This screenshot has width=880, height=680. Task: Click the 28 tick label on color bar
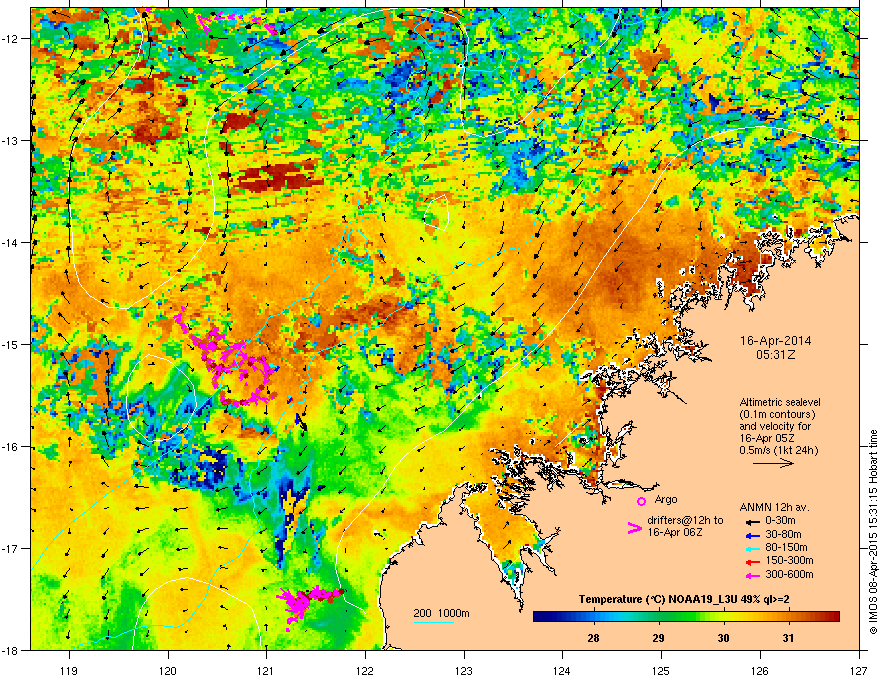click(593, 638)
